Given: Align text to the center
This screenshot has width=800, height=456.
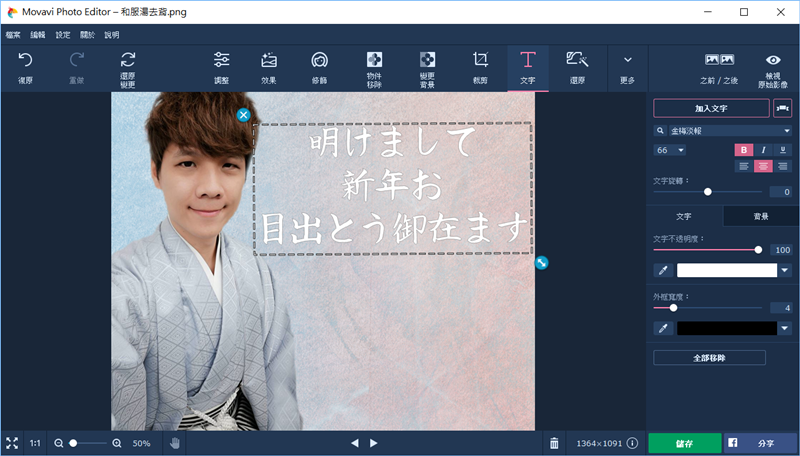Looking at the screenshot, I should point(763,166).
